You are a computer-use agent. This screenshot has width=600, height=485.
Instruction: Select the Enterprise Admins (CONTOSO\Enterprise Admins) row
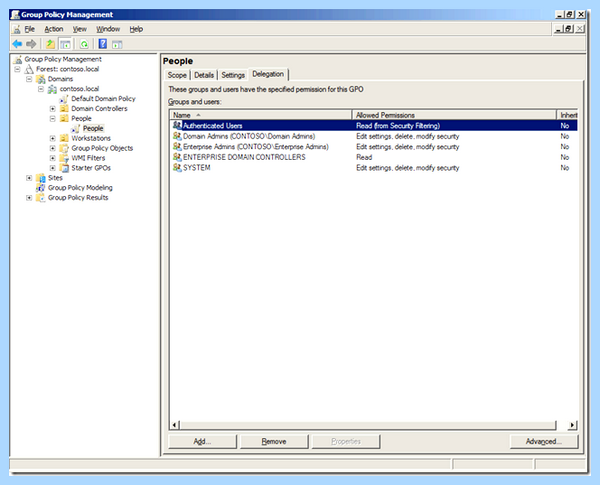point(373,147)
